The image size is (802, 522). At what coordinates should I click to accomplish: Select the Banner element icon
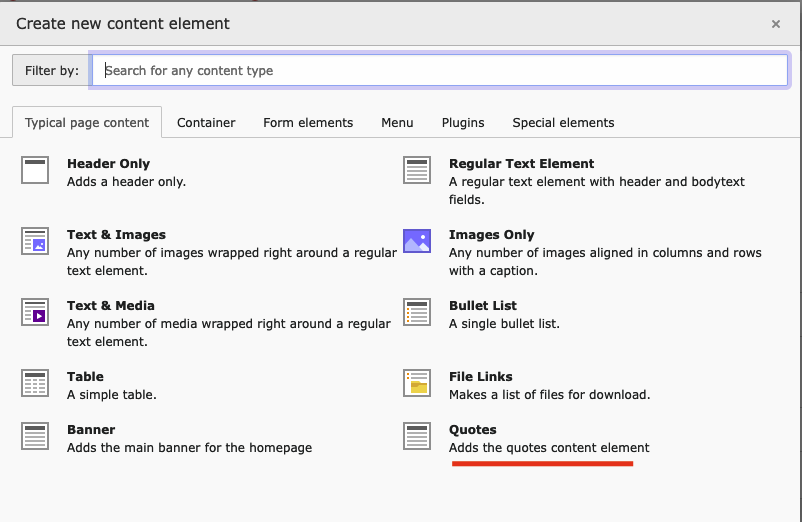pyautogui.click(x=35, y=436)
